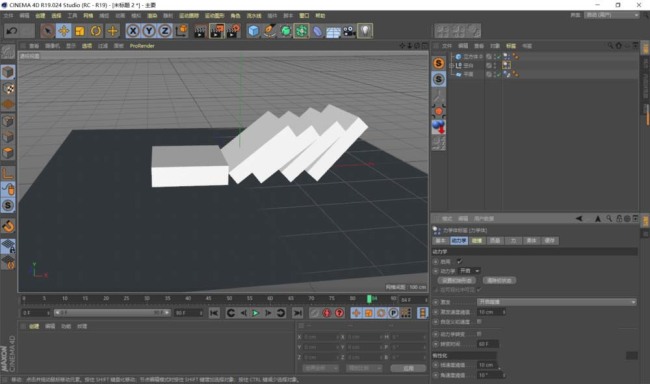Toggle the Z axis lock
This screenshot has width=650, height=384.
click(165, 31)
